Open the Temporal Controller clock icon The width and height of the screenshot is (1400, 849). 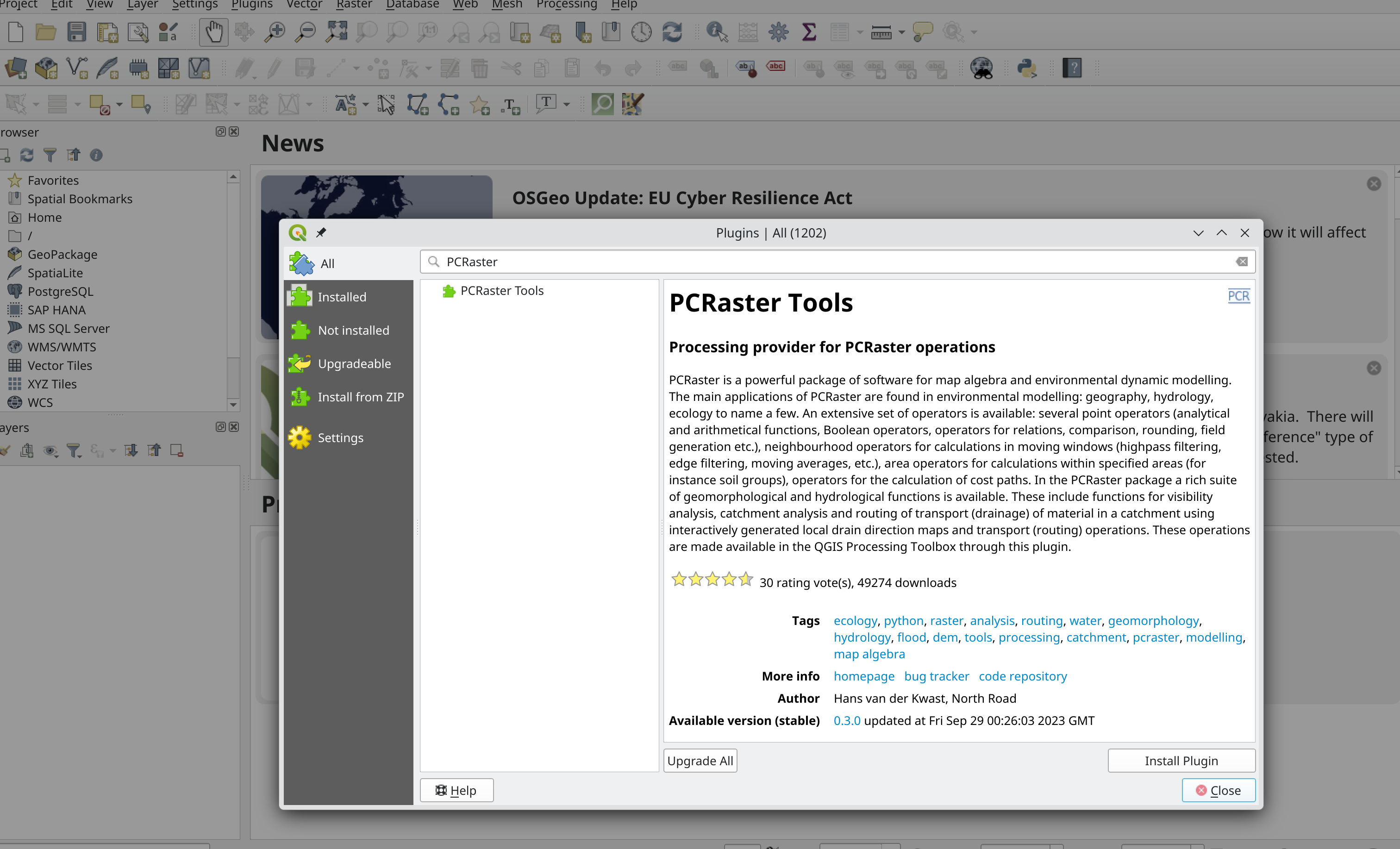[x=642, y=32]
